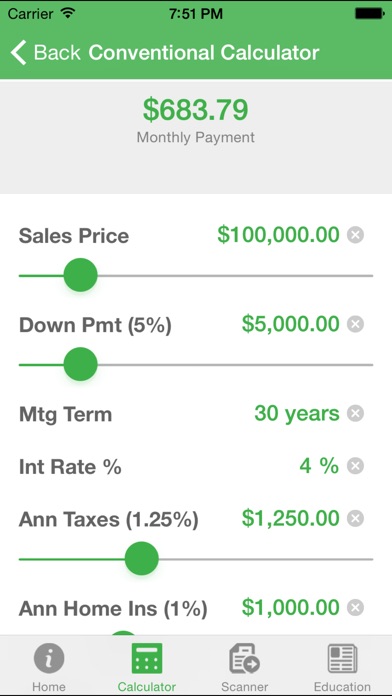Edit the $1,250.00 annual taxes field
Viewport: 392px width, 696px height.
[x=291, y=518]
